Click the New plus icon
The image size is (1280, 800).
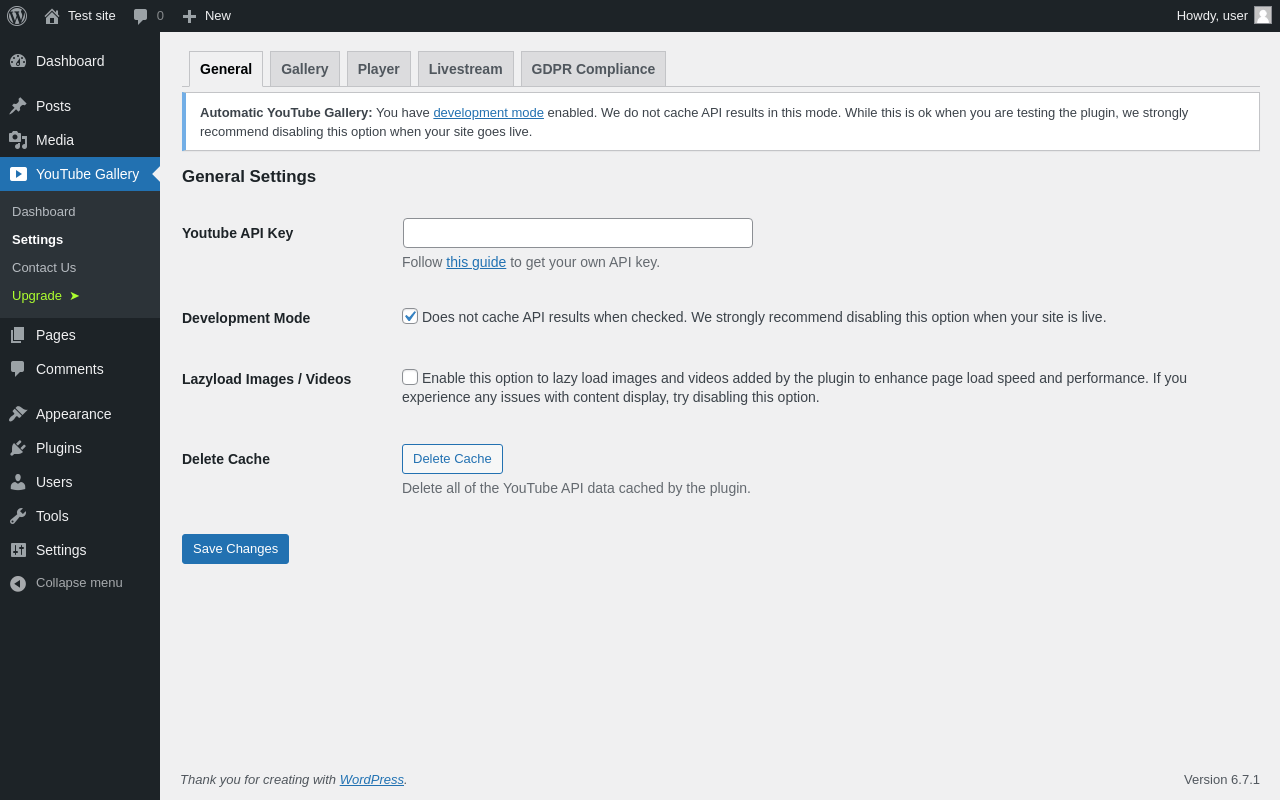point(189,16)
